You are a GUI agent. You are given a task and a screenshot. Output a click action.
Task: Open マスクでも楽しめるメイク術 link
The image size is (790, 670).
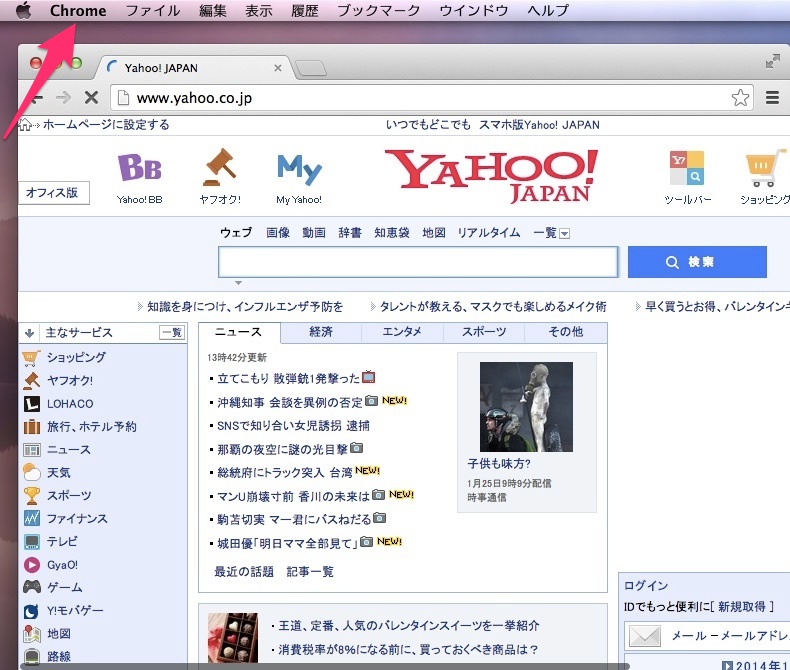point(493,306)
